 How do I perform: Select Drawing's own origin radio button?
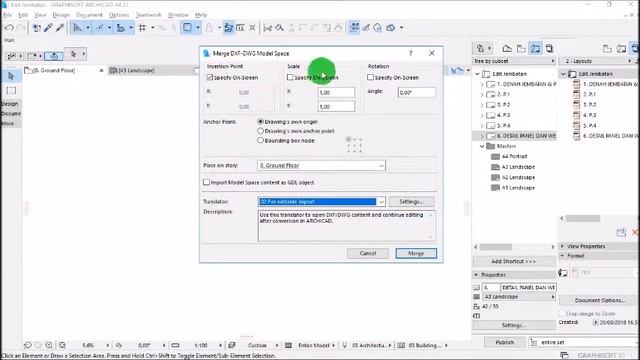pyautogui.click(x=260, y=122)
